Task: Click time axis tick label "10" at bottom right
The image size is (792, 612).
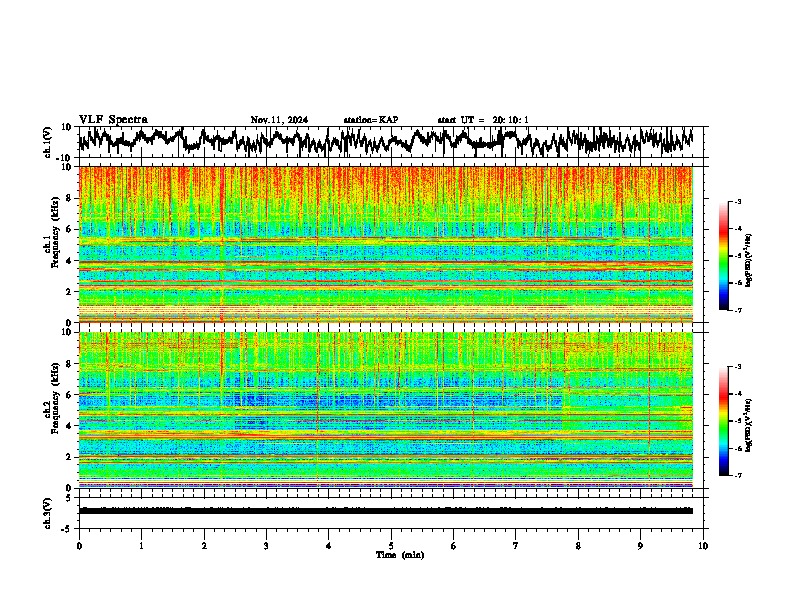Action: pos(703,546)
